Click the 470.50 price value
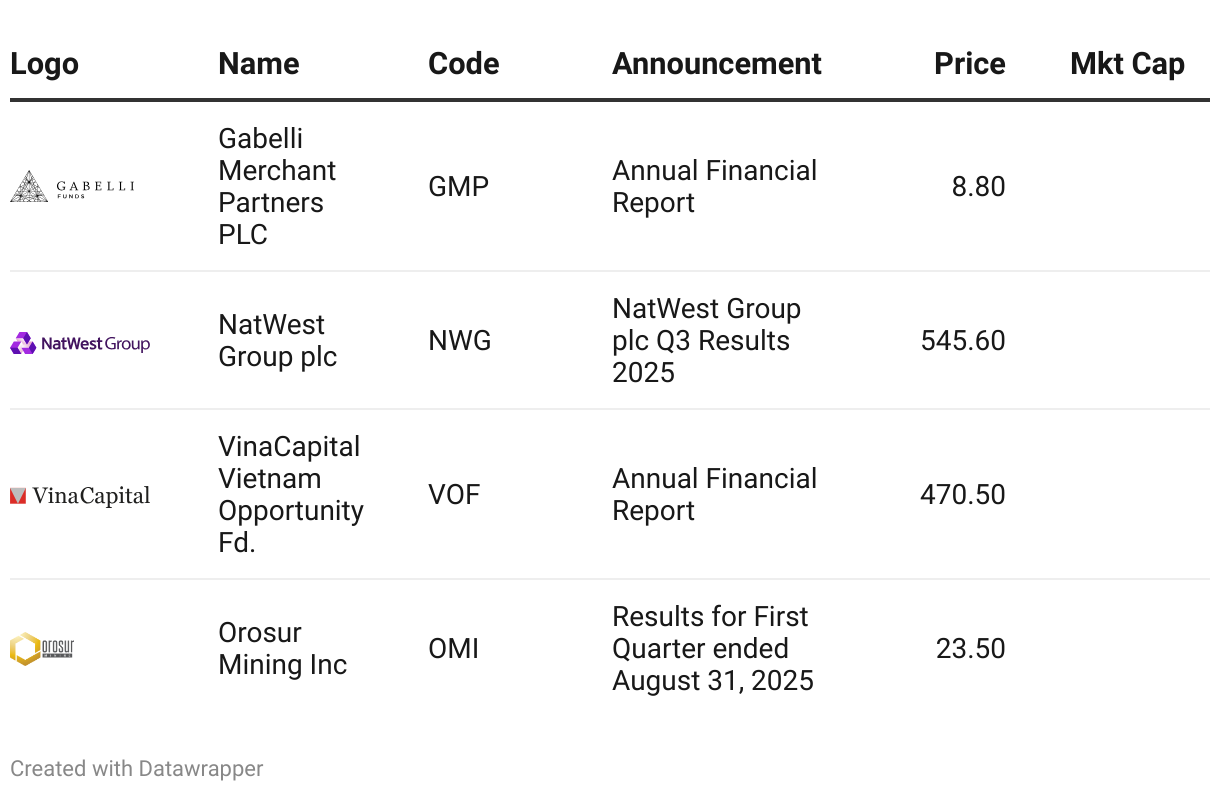This screenshot has width=1220, height=792. 962,495
